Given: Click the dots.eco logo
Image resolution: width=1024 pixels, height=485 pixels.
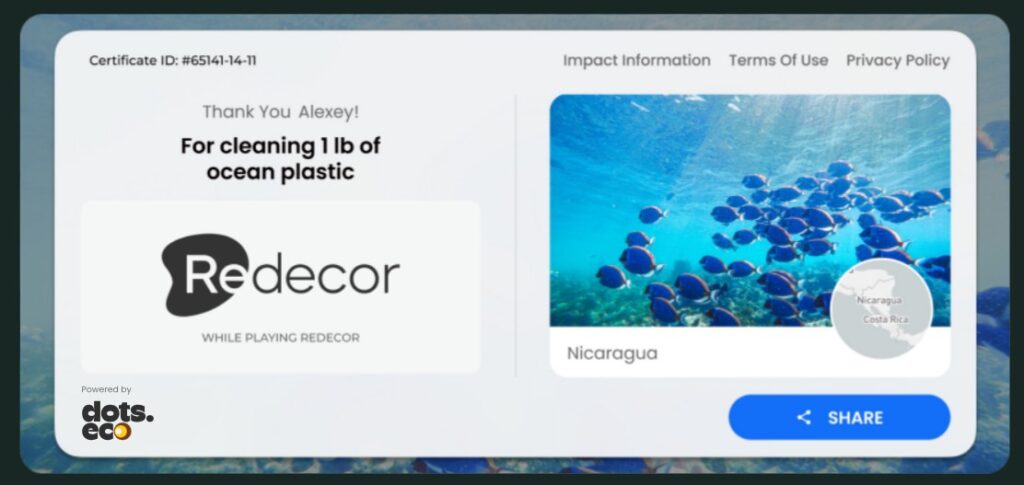Looking at the screenshot, I should tap(118, 421).
